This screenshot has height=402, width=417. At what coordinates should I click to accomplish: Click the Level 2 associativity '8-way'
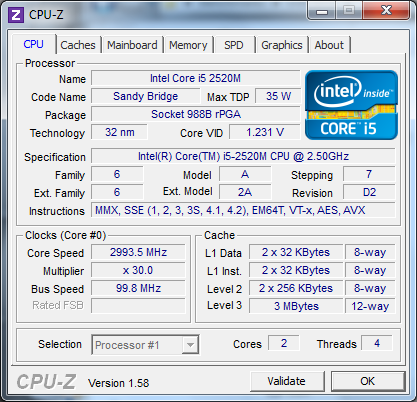(370, 288)
